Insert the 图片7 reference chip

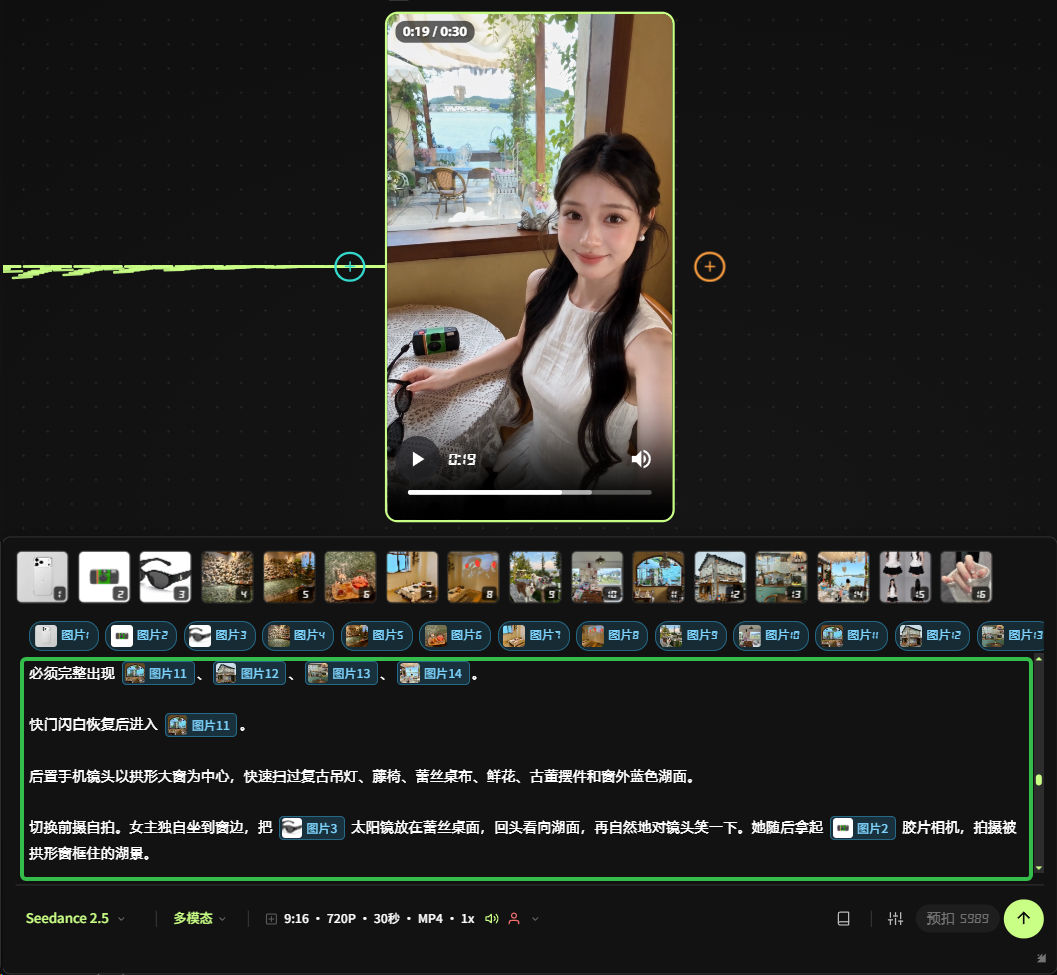(533, 635)
